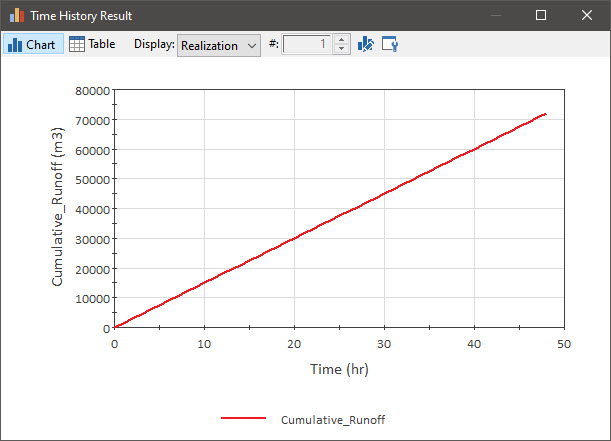Open the edit chart style icon

tap(366, 44)
